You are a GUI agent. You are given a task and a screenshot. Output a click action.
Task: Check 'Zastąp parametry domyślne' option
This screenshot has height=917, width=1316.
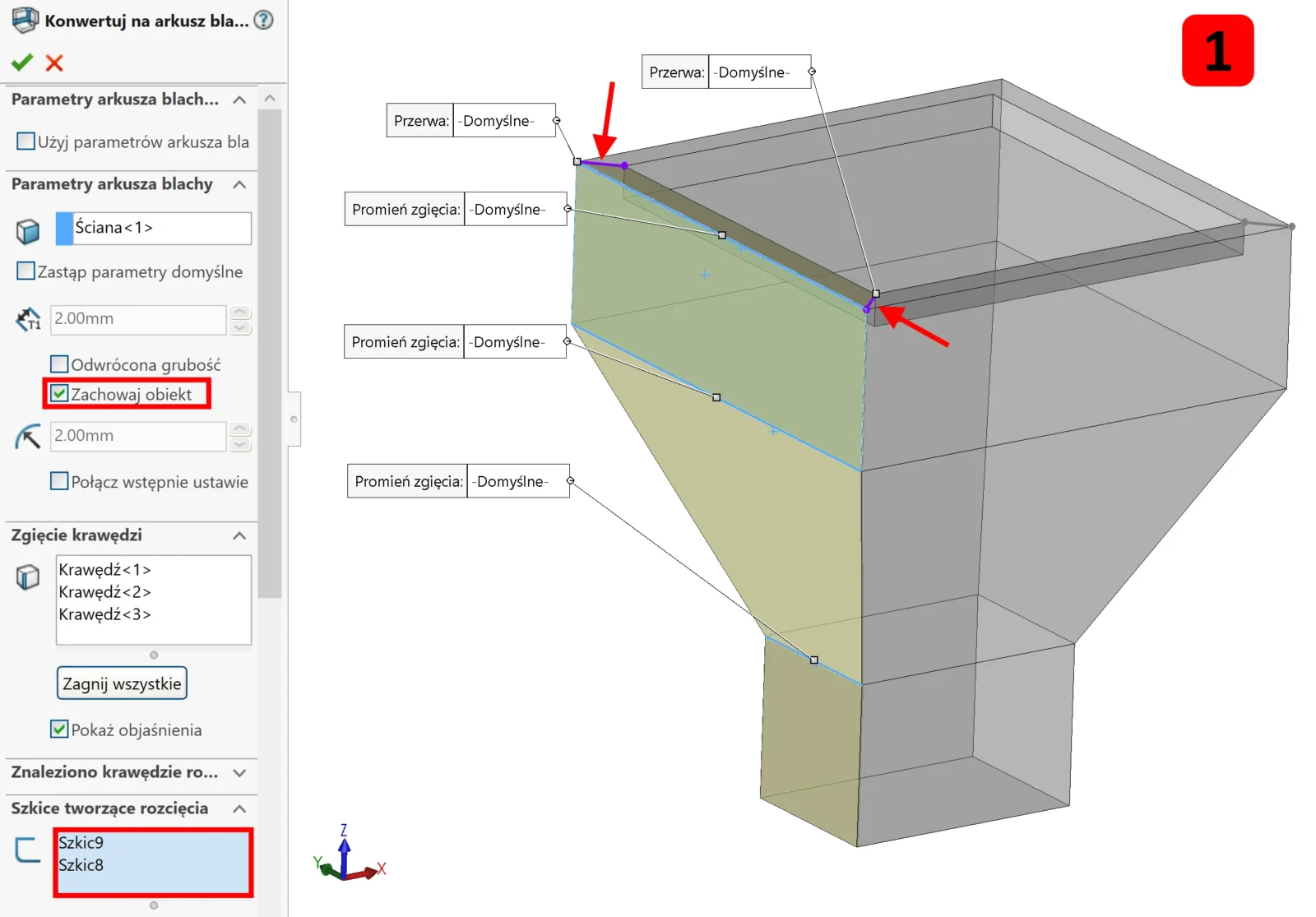(x=26, y=271)
